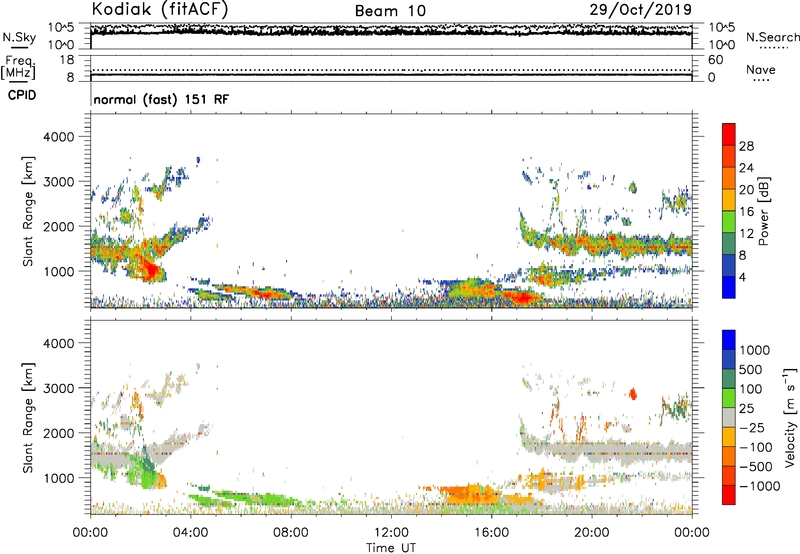Click the 60 Nave axis tick label
Viewport: 800px width, 554px height.
point(715,60)
